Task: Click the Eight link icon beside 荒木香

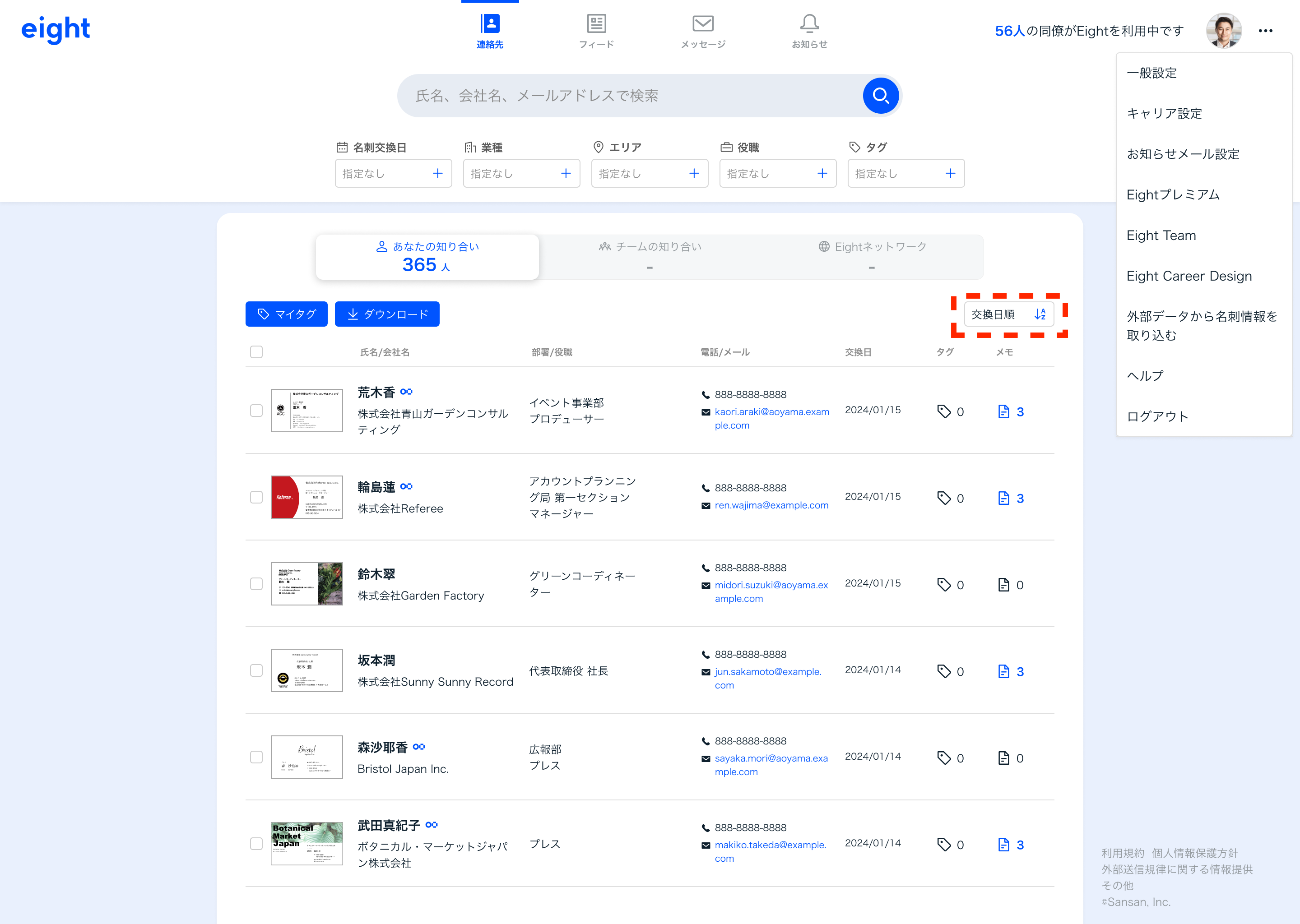Action: click(406, 392)
